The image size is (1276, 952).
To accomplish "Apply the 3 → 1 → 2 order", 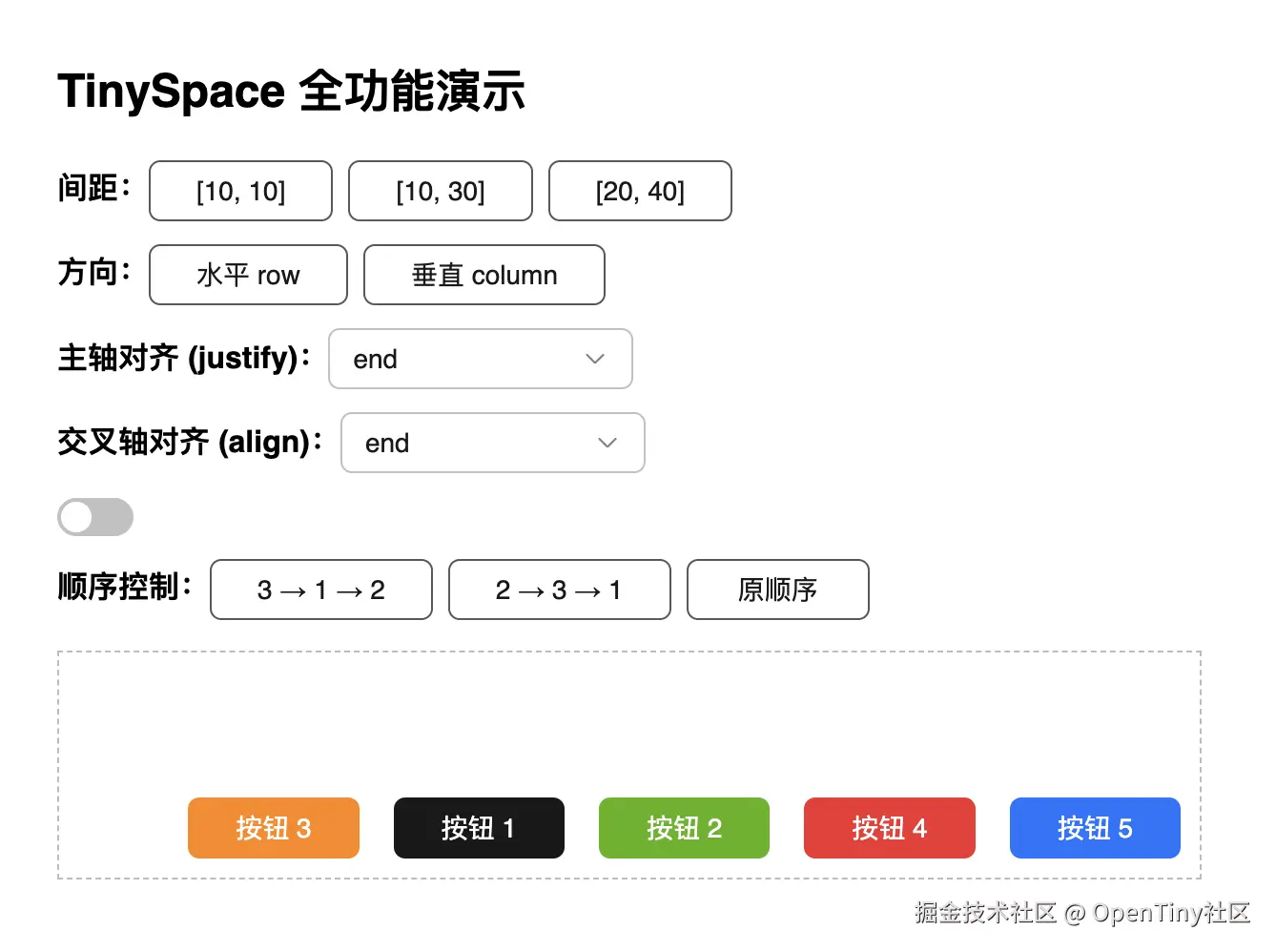I will 320,590.
